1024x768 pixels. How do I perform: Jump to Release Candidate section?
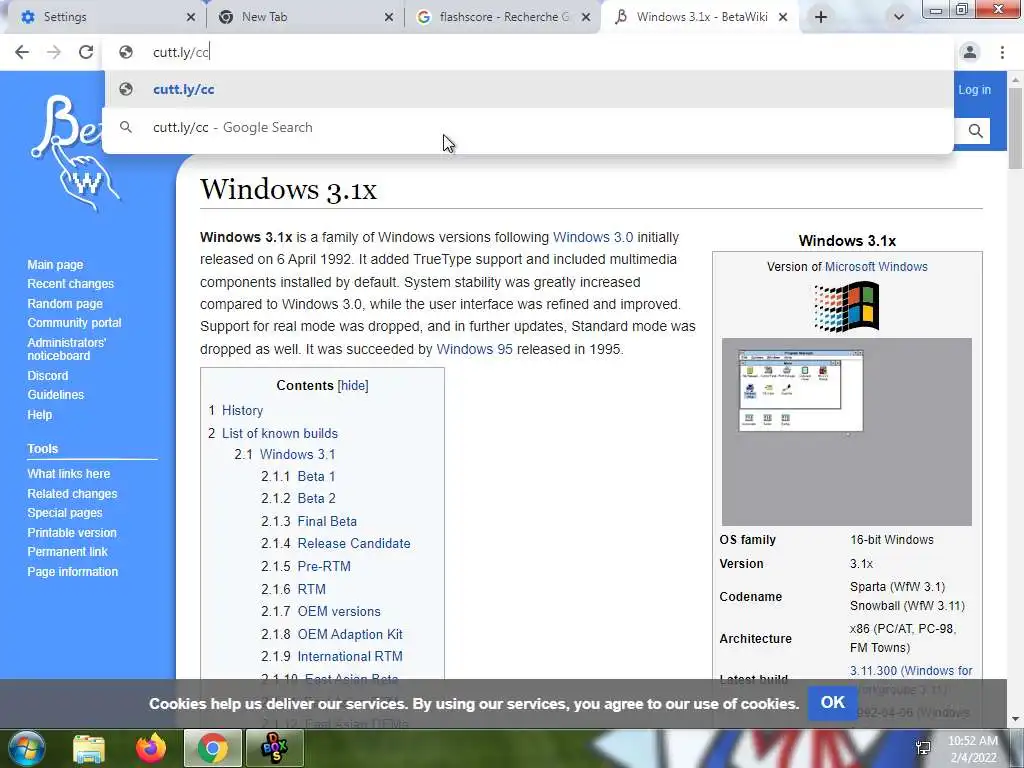(354, 543)
